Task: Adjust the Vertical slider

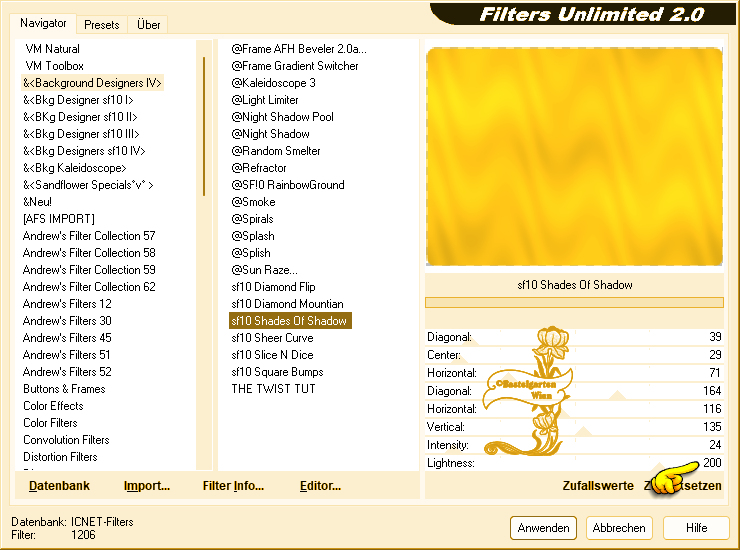Action: [574, 427]
